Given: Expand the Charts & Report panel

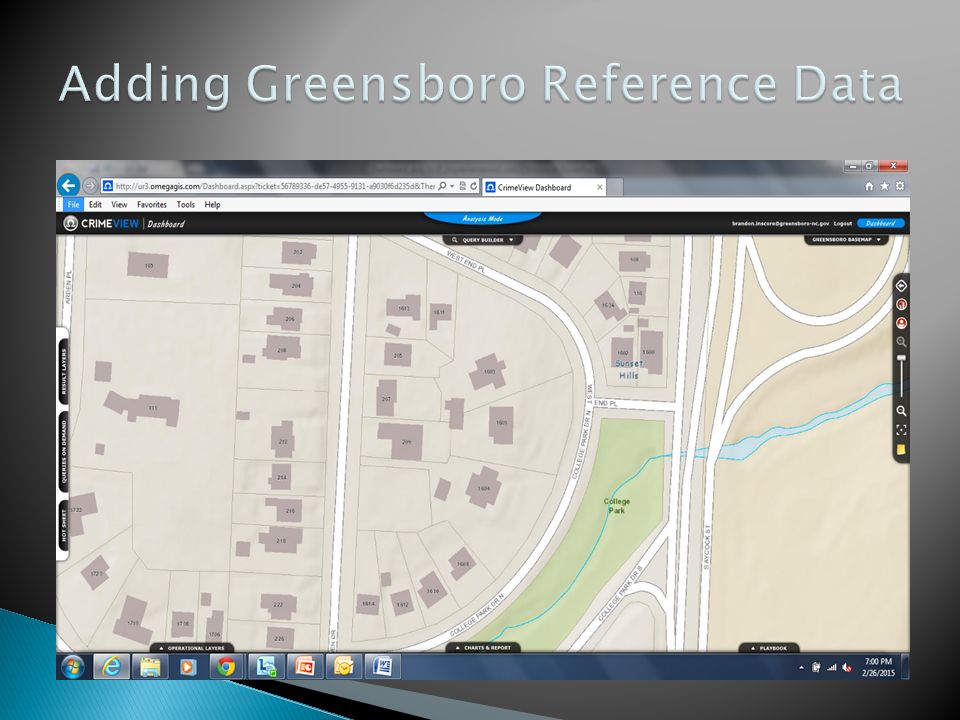Looking at the screenshot, I should (483, 648).
